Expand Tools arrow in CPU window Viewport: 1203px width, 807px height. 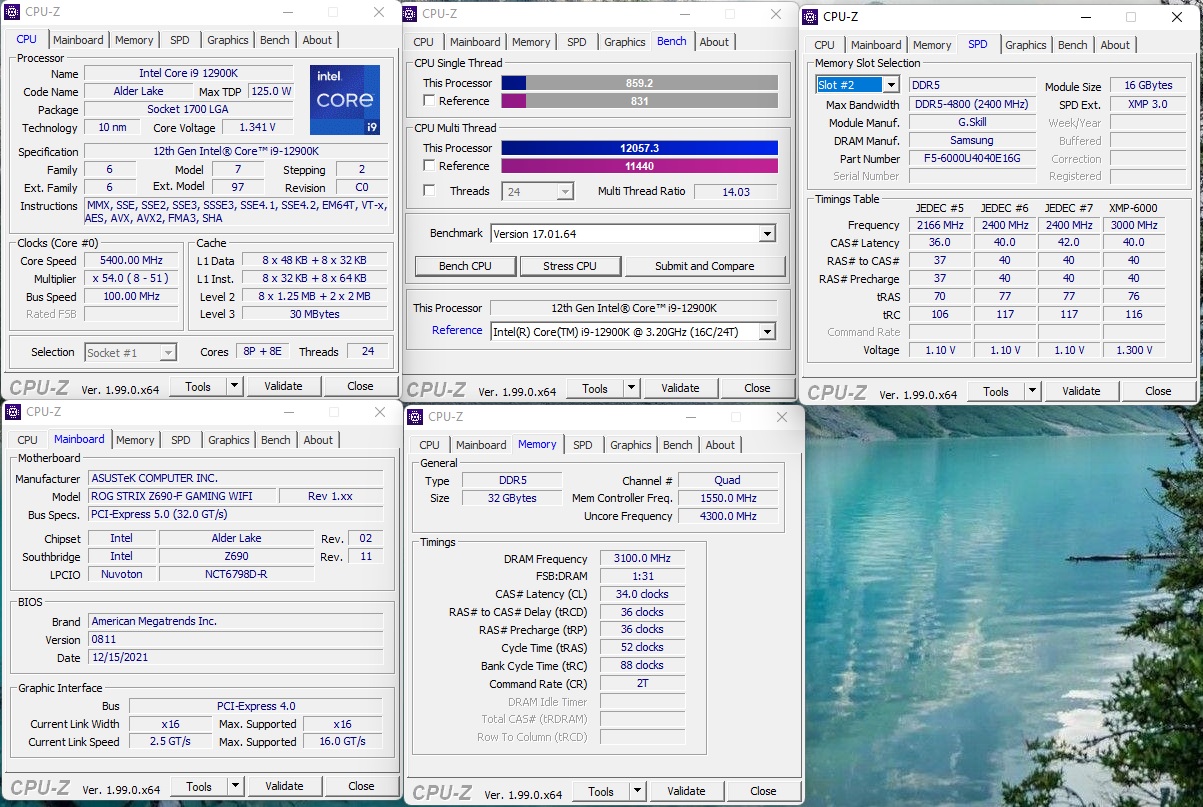(x=235, y=386)
